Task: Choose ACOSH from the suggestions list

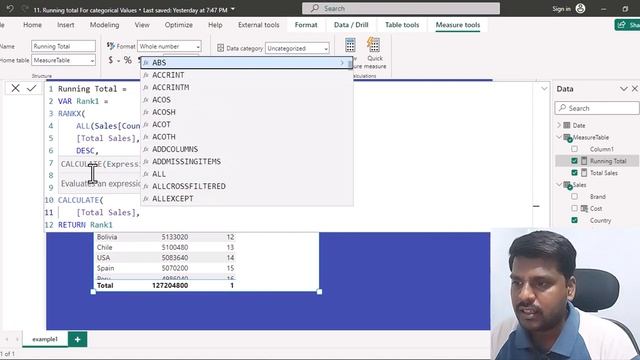Action: [247, 112]
